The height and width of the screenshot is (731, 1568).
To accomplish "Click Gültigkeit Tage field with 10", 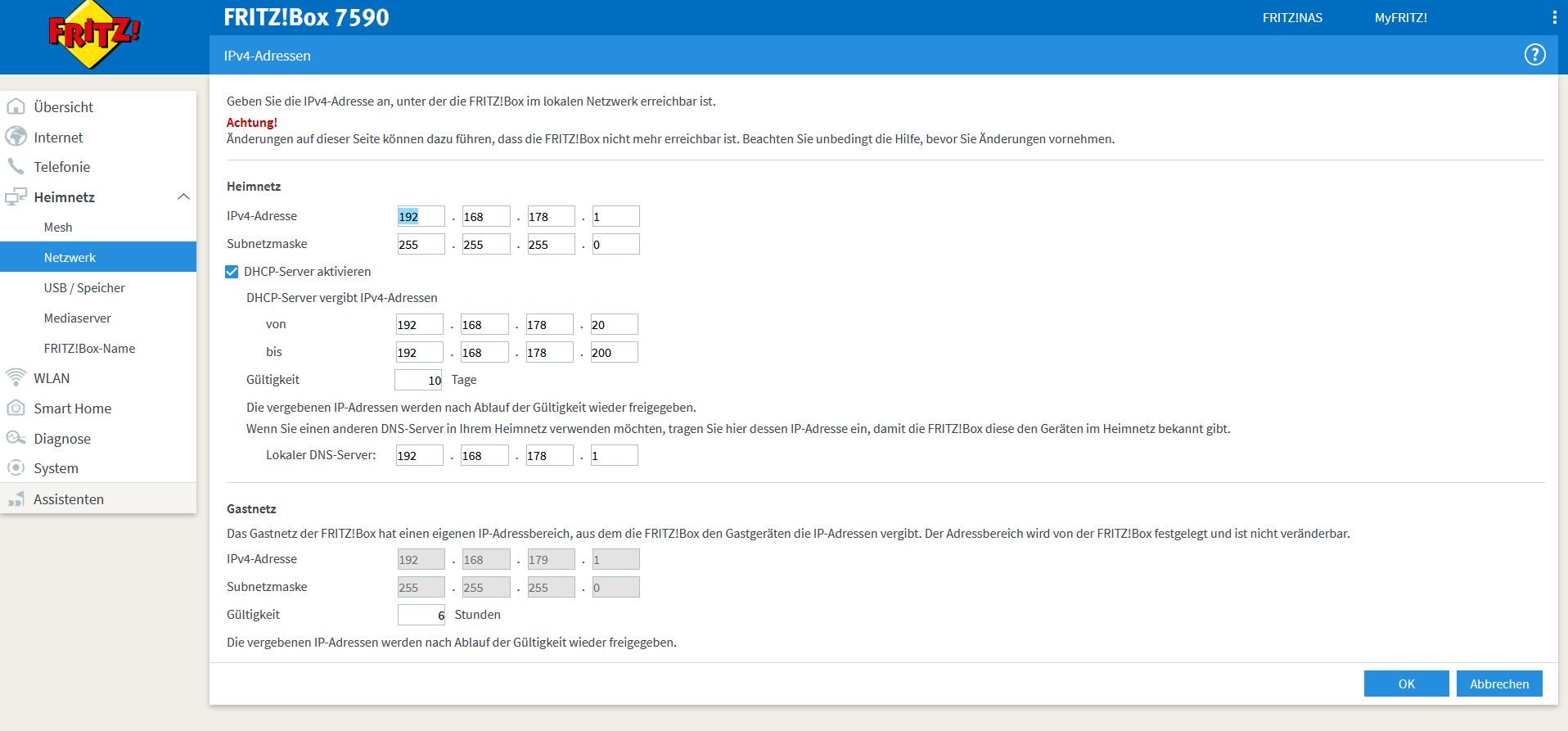I will (419, 380).
